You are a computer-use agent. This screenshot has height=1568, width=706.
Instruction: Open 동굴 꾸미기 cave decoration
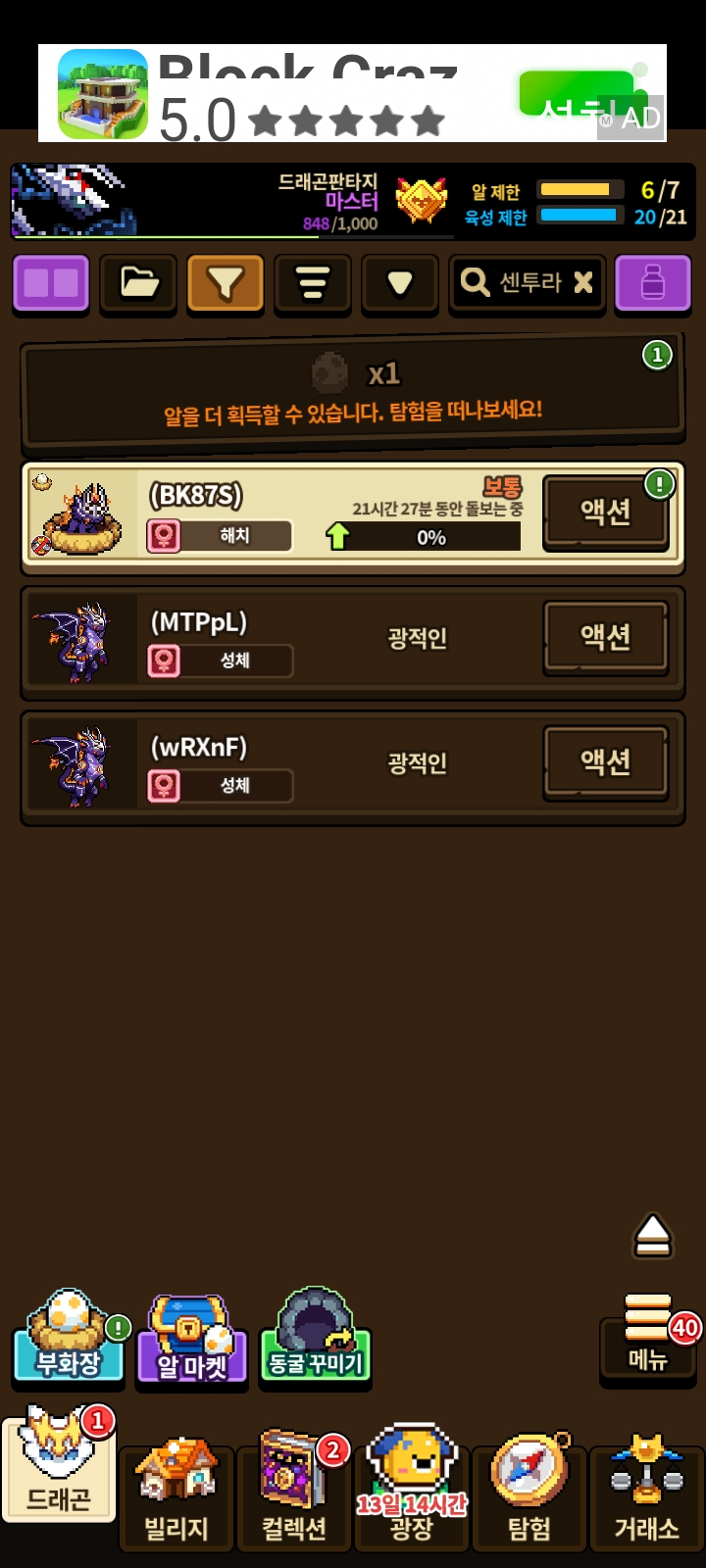coord(316,1338)
